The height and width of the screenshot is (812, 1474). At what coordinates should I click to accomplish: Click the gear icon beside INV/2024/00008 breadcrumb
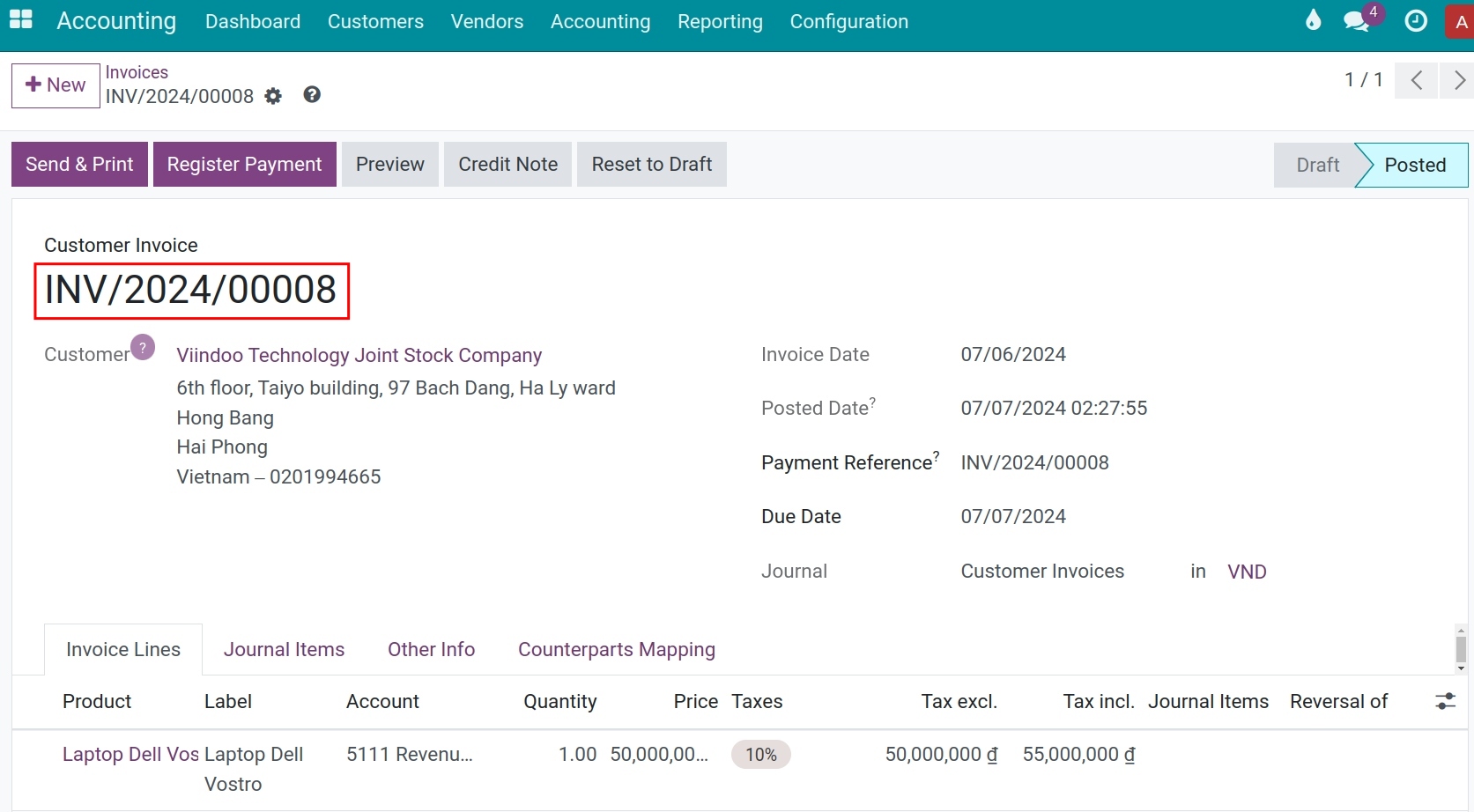point(273,96)
